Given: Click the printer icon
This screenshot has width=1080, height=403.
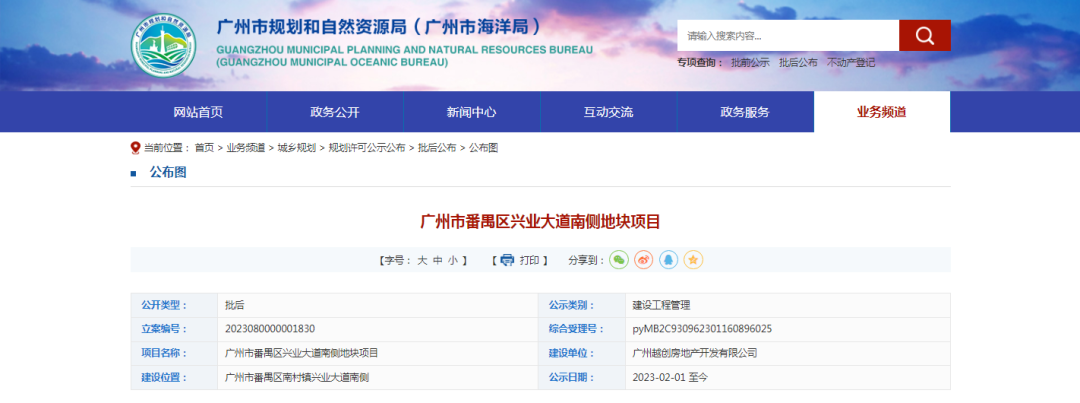Looking at the screenshot, I should click(x=507, y=260).
